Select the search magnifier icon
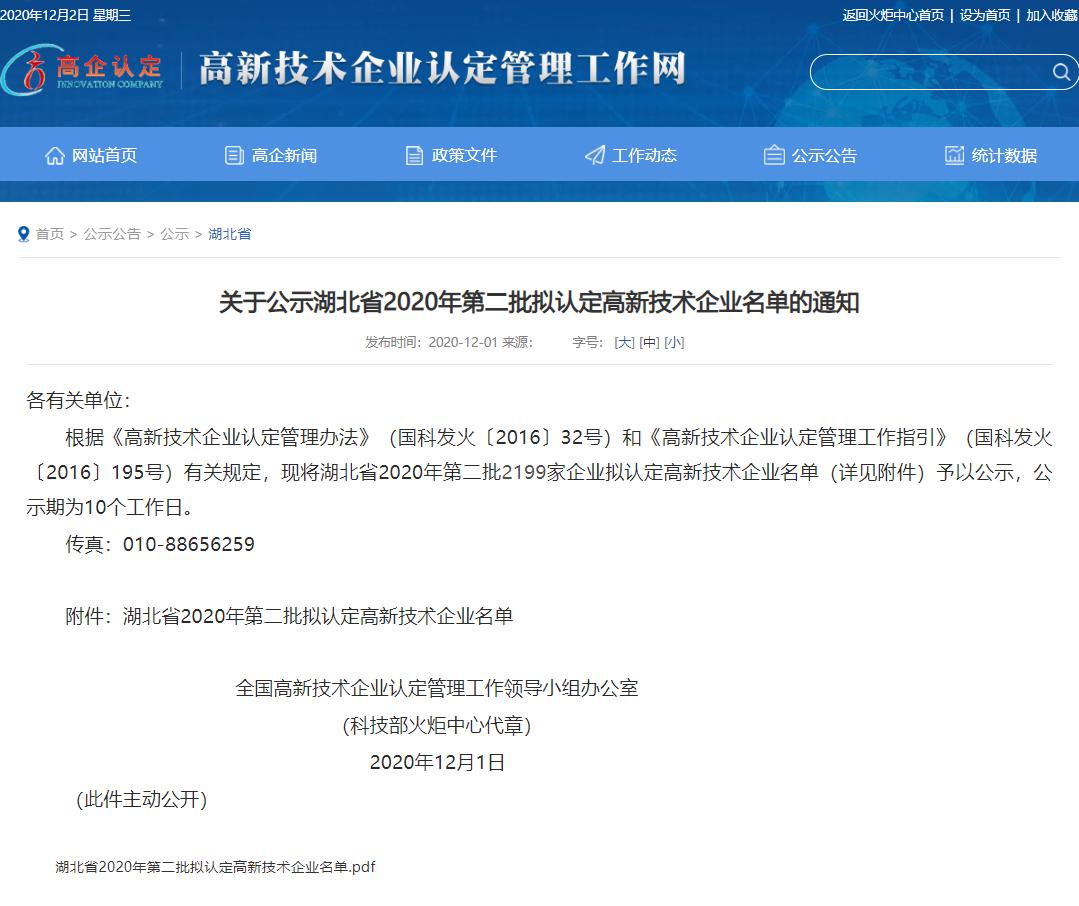The image size is (1079, 906). pyautogui.click(x=1060, y=72)
